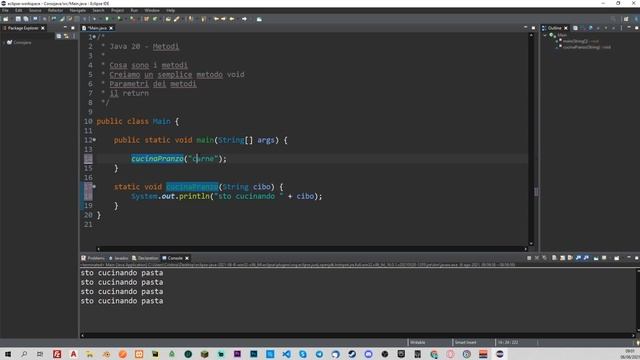Screen dimensions: 640x360
Task: Toggle Scroll Lock in Console toolbar
Action: (562, 258)
